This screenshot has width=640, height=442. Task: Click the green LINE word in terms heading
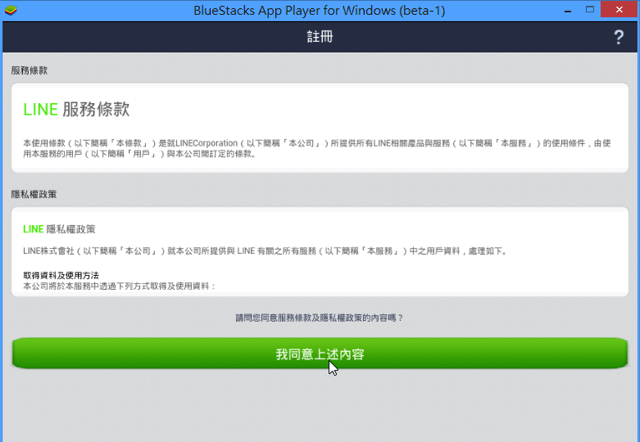(x=40, y=109)
